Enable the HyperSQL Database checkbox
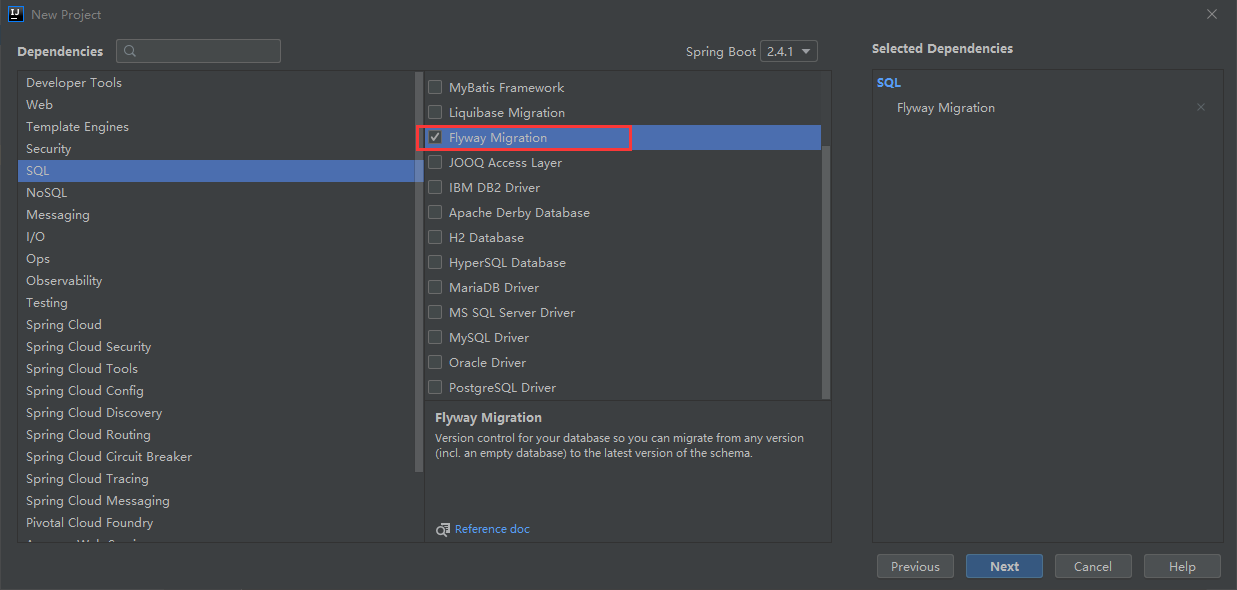The height and width of the screenshot is (590, 1237). click(x=435, y=262)
